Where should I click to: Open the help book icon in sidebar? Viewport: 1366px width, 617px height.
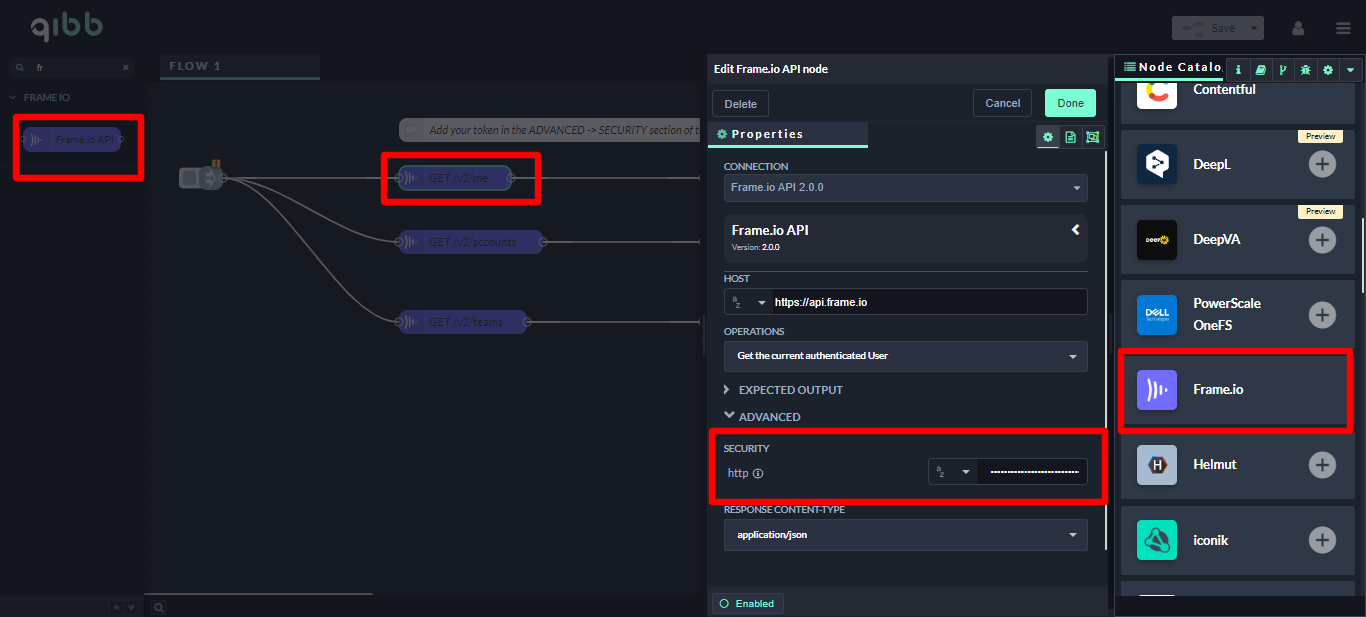click(x=1260, y=70)
